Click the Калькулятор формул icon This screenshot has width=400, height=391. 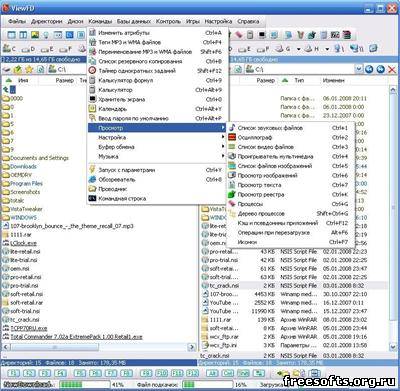point(92,80)
